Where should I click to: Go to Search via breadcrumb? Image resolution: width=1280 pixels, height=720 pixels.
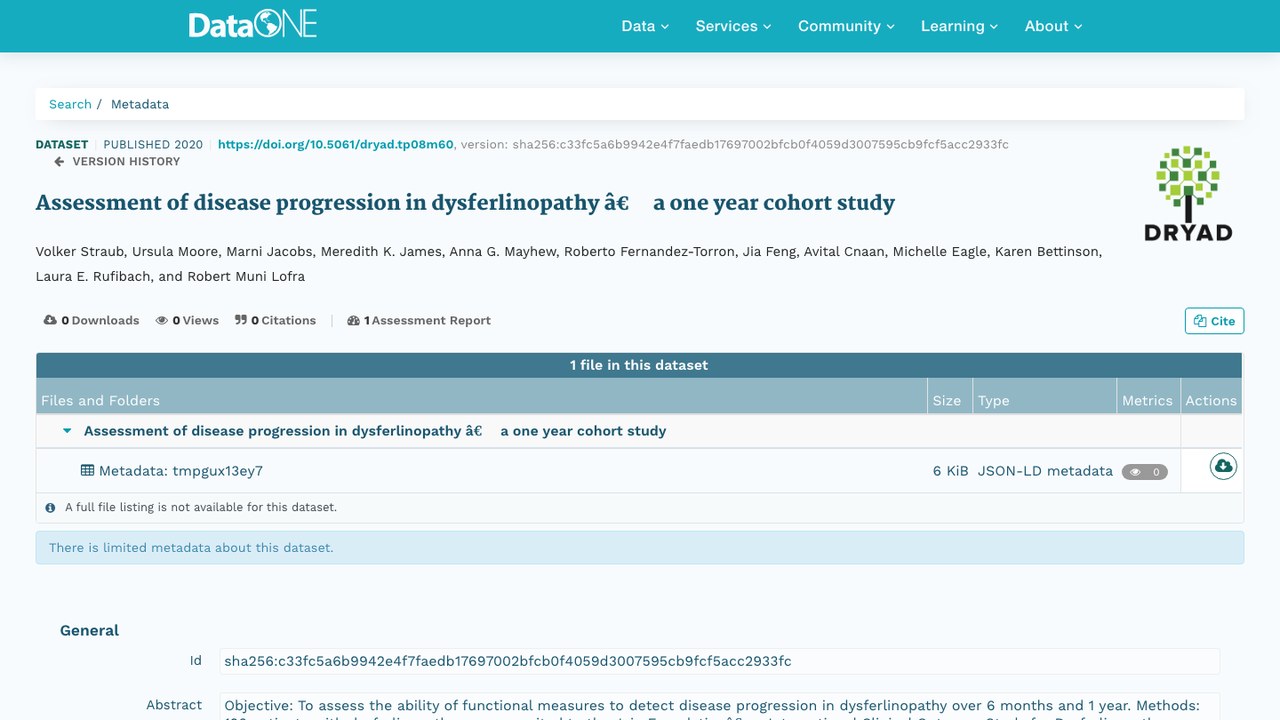point(70,104)
